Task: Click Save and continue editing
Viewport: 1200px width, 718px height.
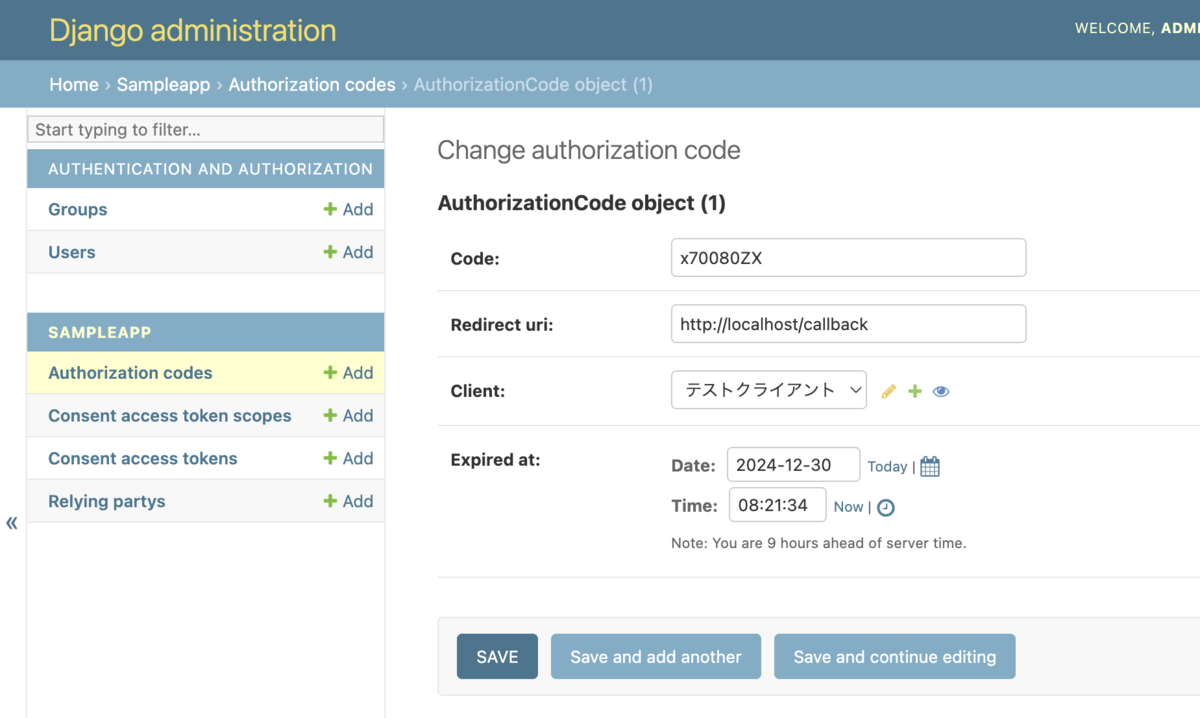Action: pos(895,657)
